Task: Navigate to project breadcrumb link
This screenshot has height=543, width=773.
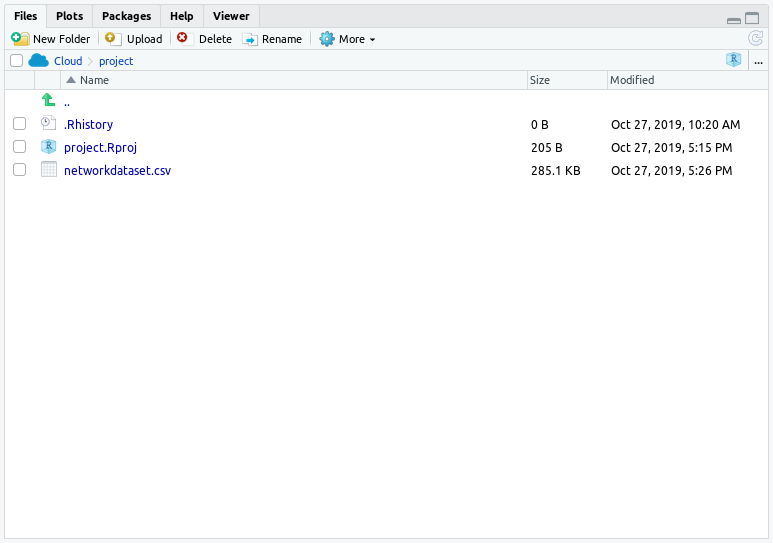Action: pyautogui.click(x=116, y=61)
